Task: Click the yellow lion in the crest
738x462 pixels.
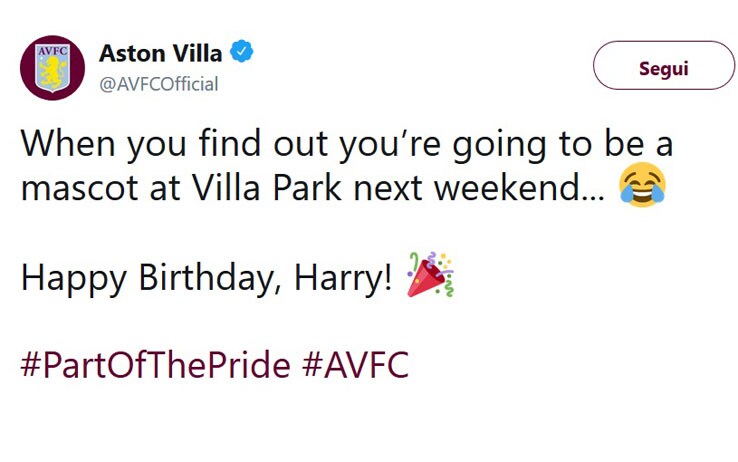Action: [52, 72]
